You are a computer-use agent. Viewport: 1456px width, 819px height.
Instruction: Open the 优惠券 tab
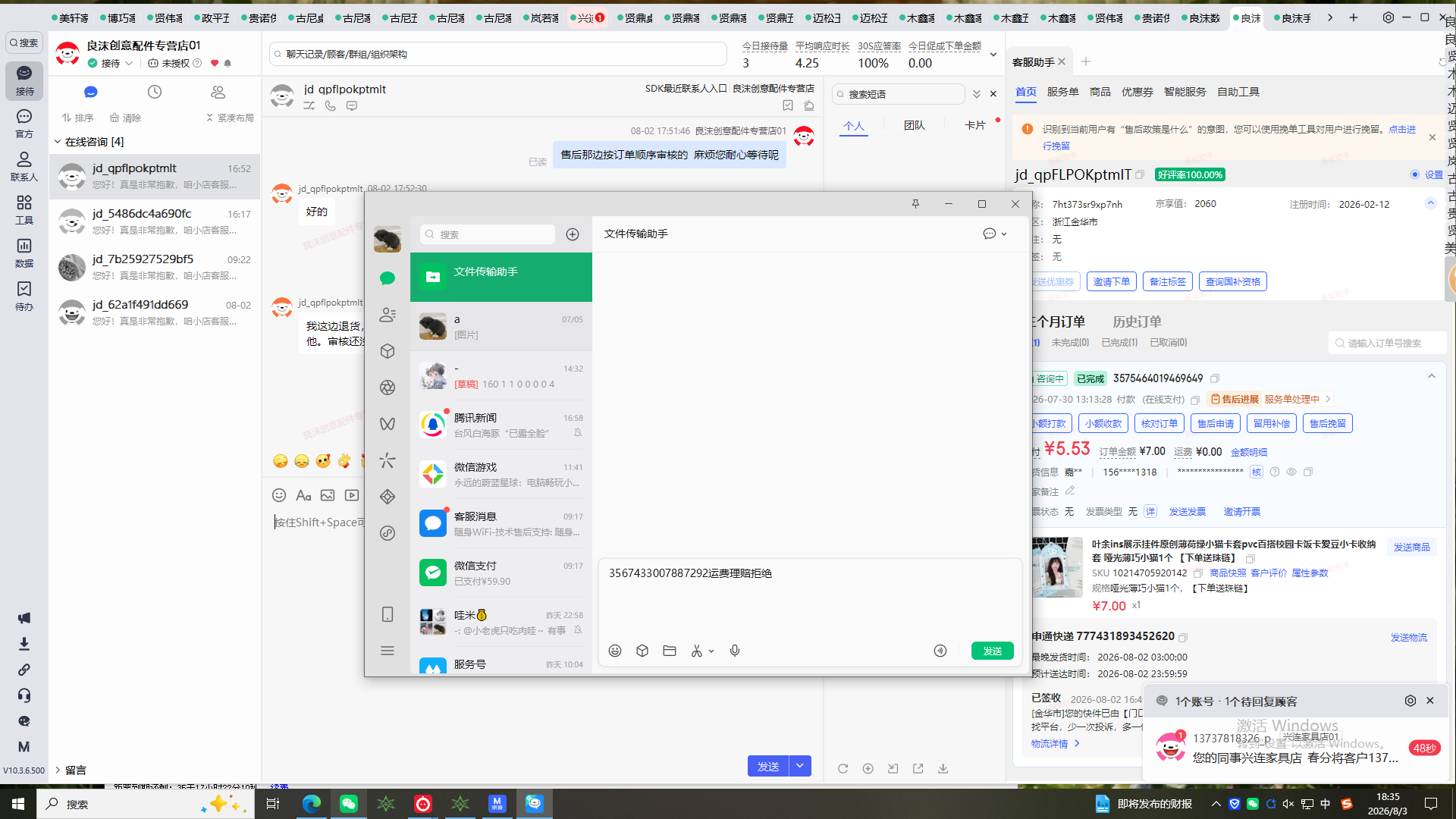[x=1137, y=92]
